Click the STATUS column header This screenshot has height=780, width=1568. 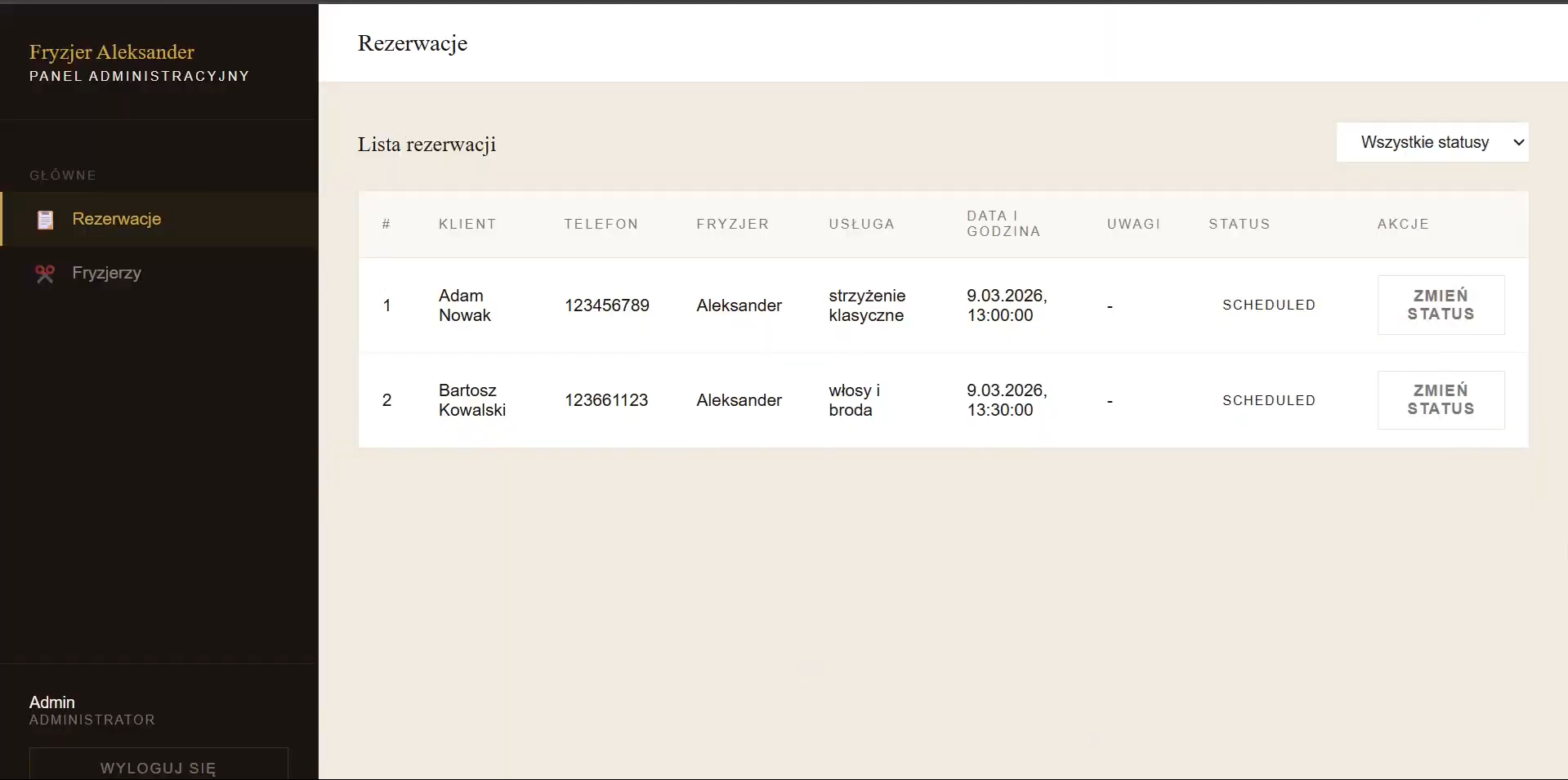click(1240, 224)
